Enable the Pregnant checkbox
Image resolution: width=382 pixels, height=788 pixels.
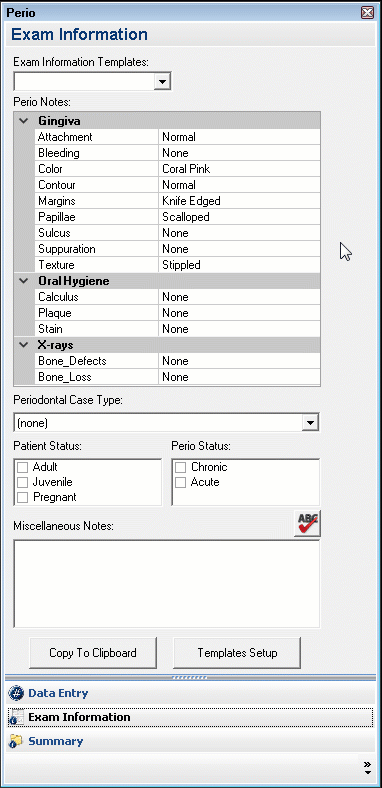point(23,498)
